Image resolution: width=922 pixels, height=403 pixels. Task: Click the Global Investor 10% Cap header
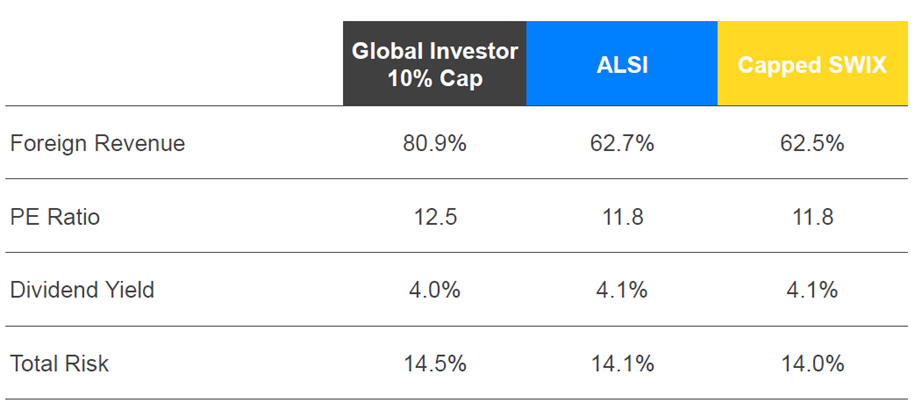pos(434,64)
